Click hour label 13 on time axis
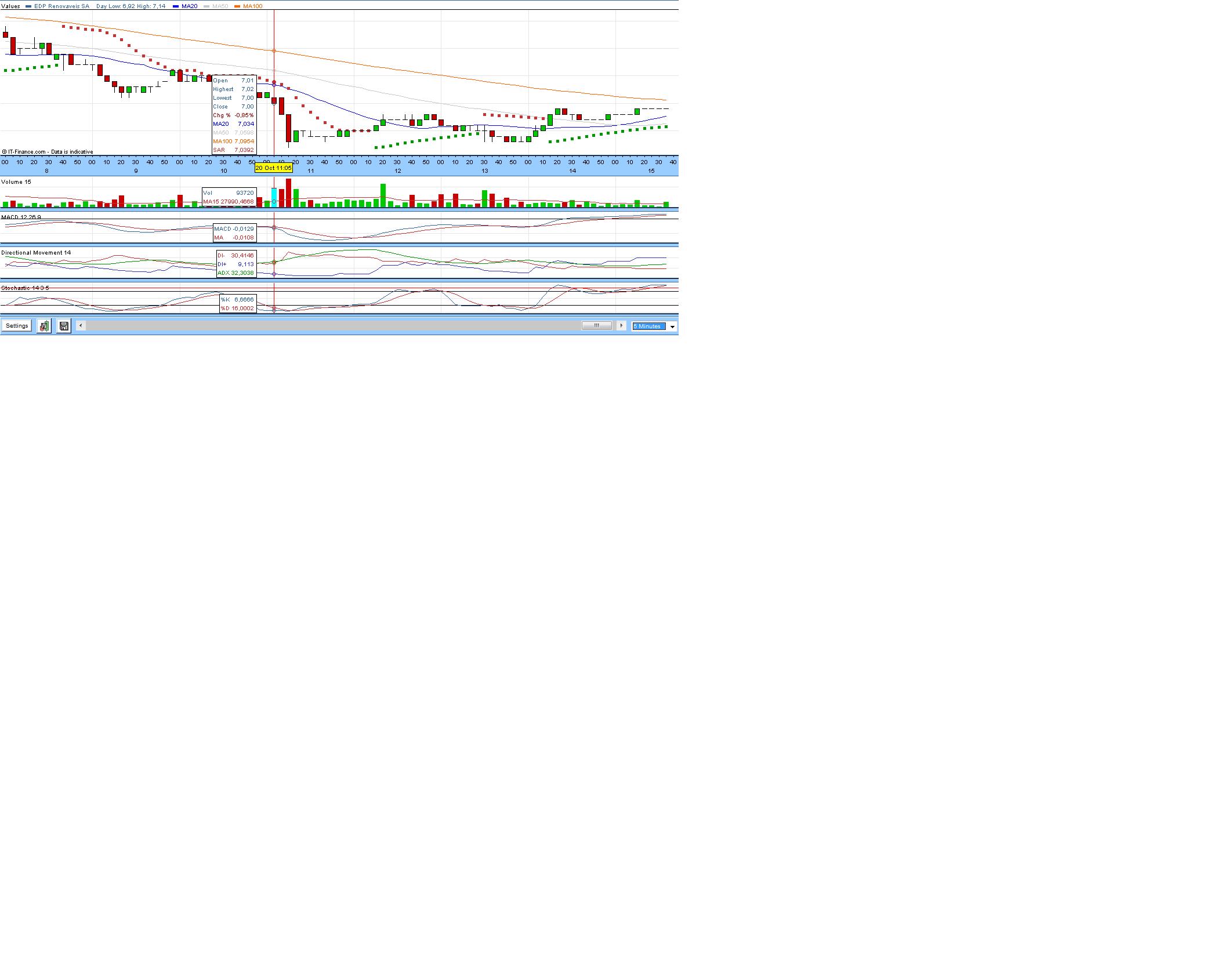The width and height of the screenshot is (1225, 980). click(485, 171)
